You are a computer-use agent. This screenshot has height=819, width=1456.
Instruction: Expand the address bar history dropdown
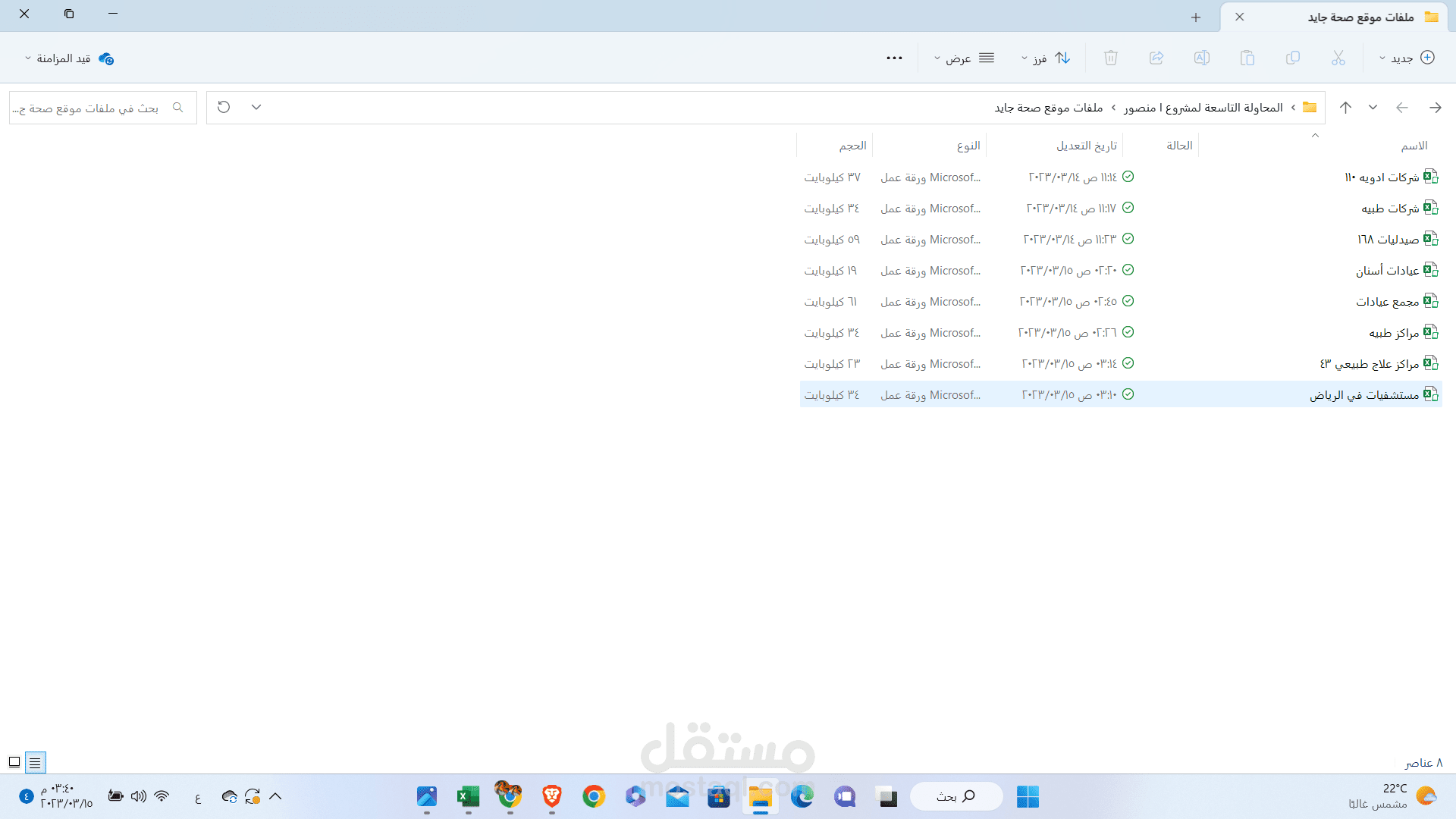[x=256, y=107]
